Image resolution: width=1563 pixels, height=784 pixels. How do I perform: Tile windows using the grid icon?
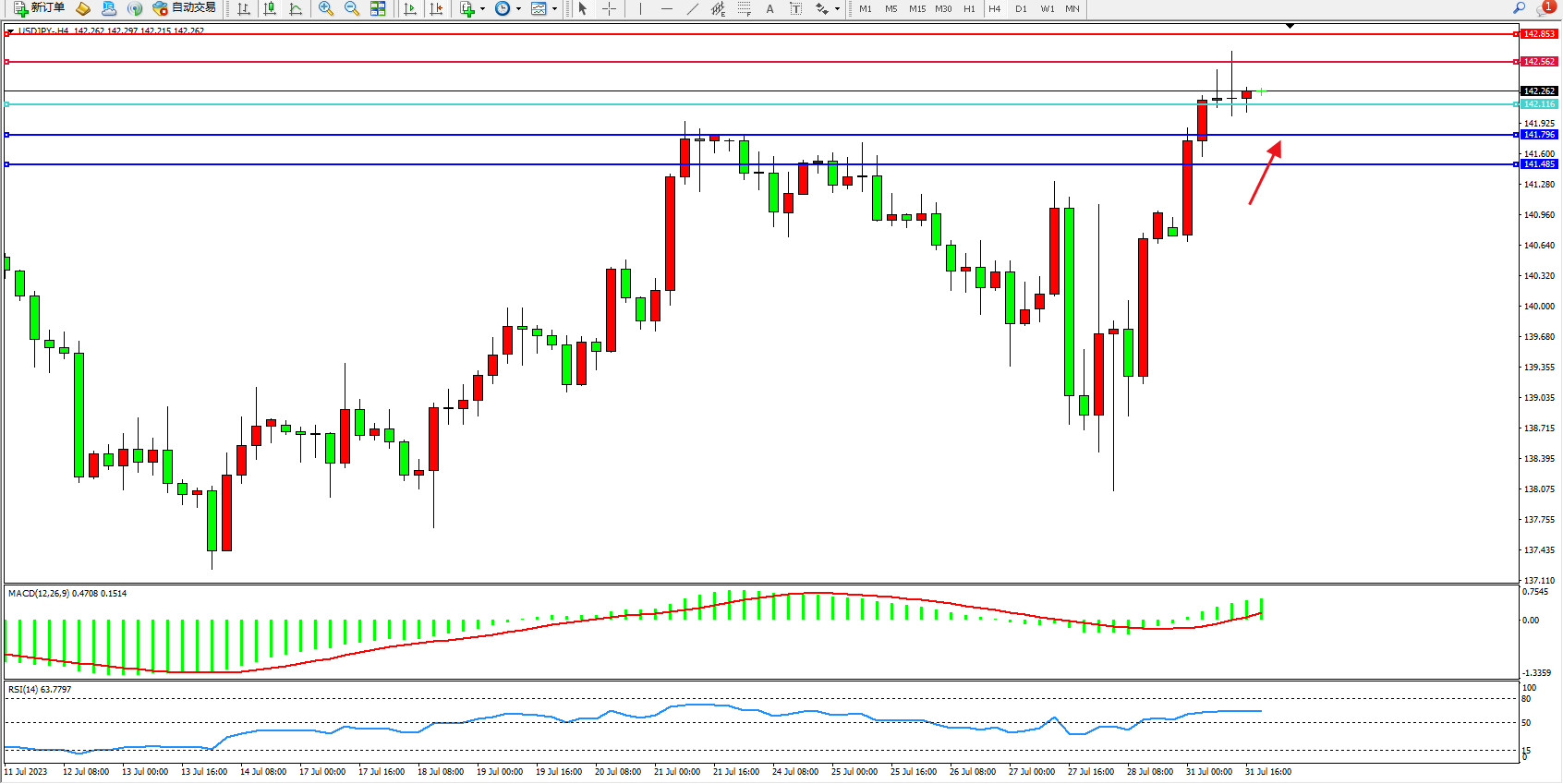pyautogui.click(x=378, y=8)
